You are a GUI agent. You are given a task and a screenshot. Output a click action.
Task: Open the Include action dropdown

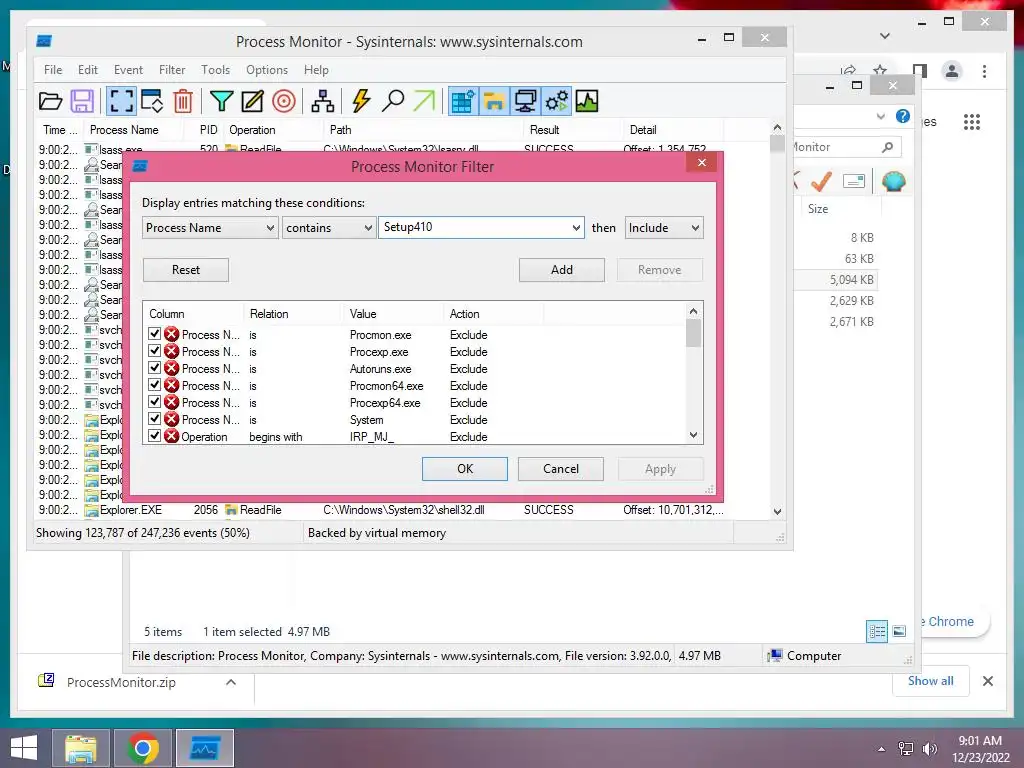coord(695,228)
